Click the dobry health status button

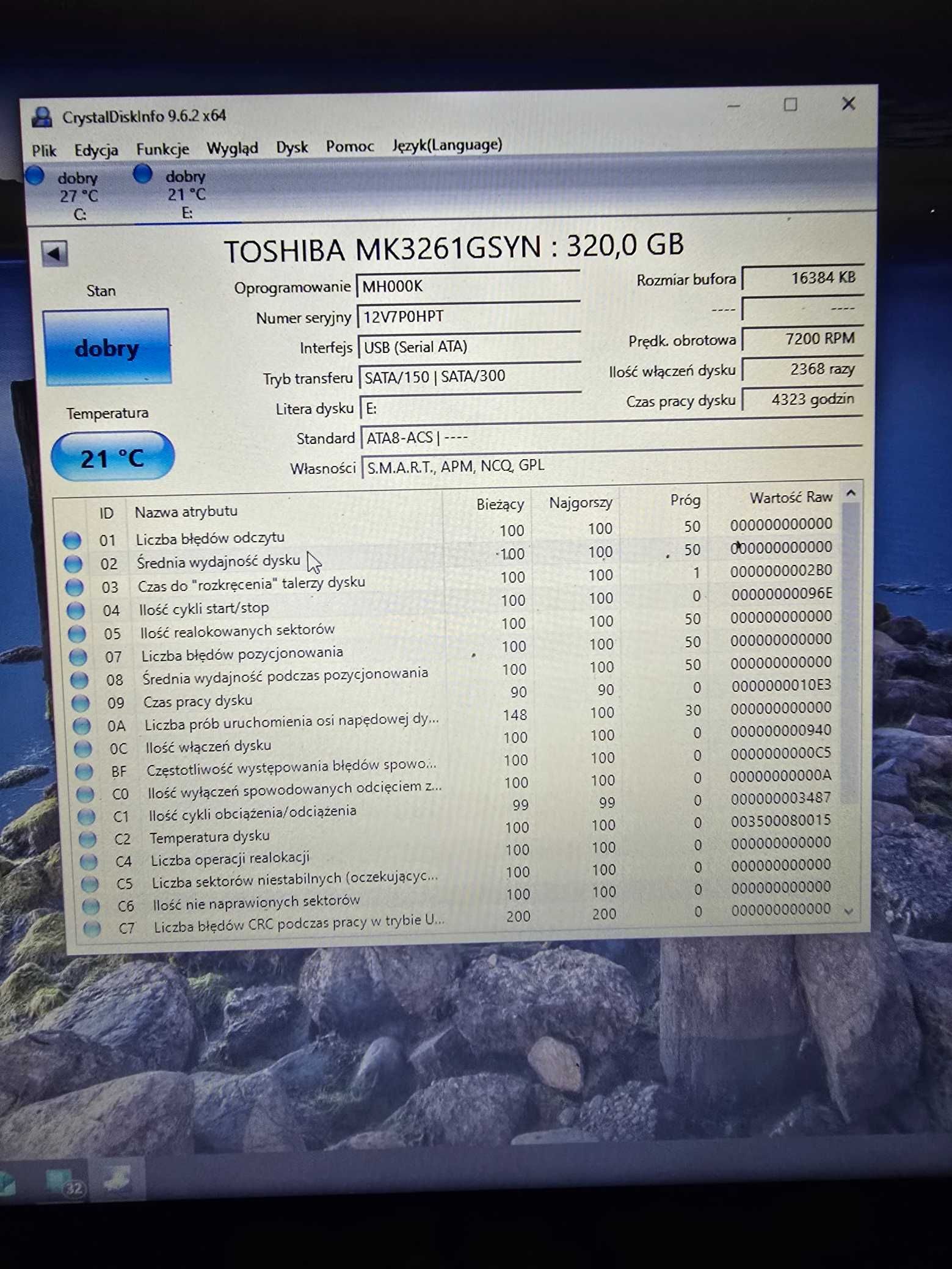pos(107,347)
